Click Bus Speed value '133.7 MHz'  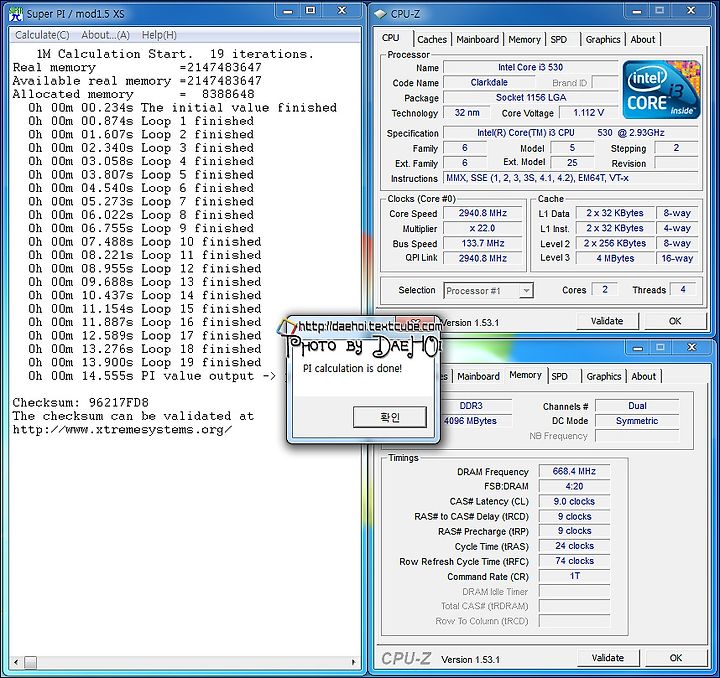[482, 243]
